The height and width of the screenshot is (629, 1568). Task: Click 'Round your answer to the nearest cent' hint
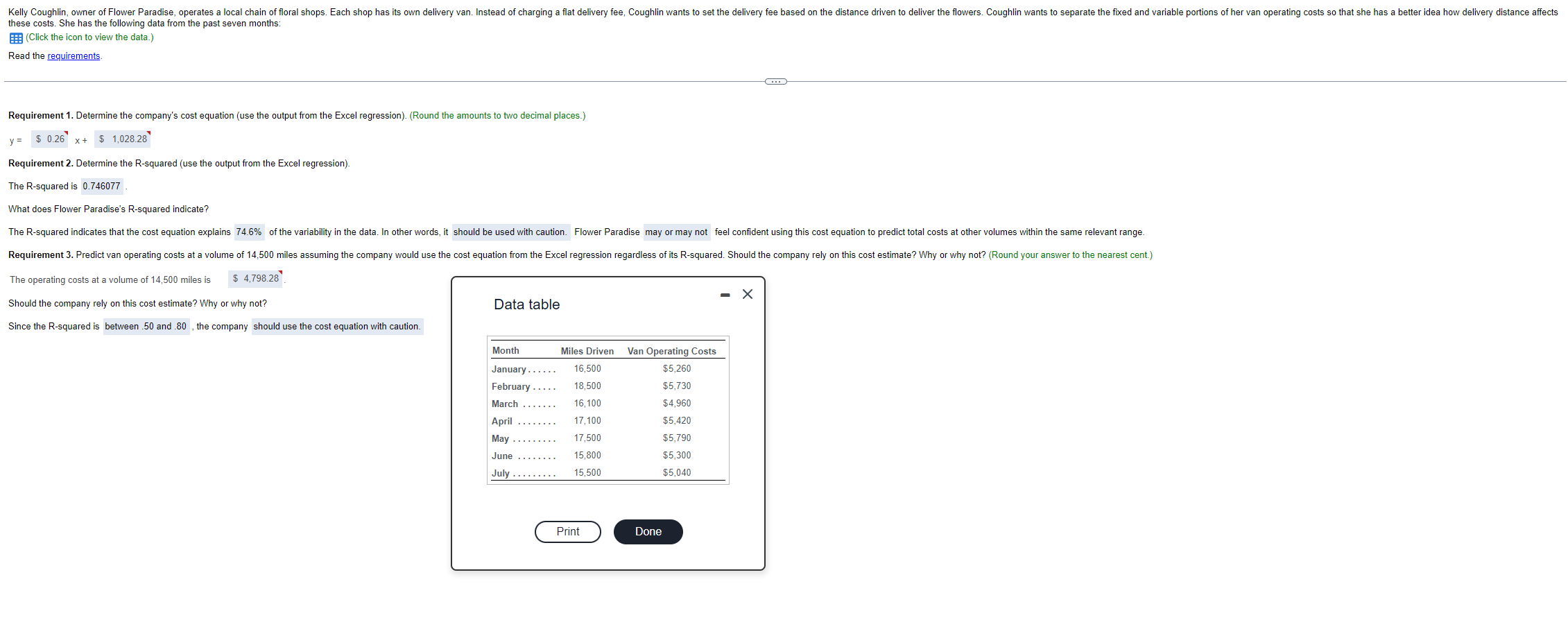[1071, 255]
